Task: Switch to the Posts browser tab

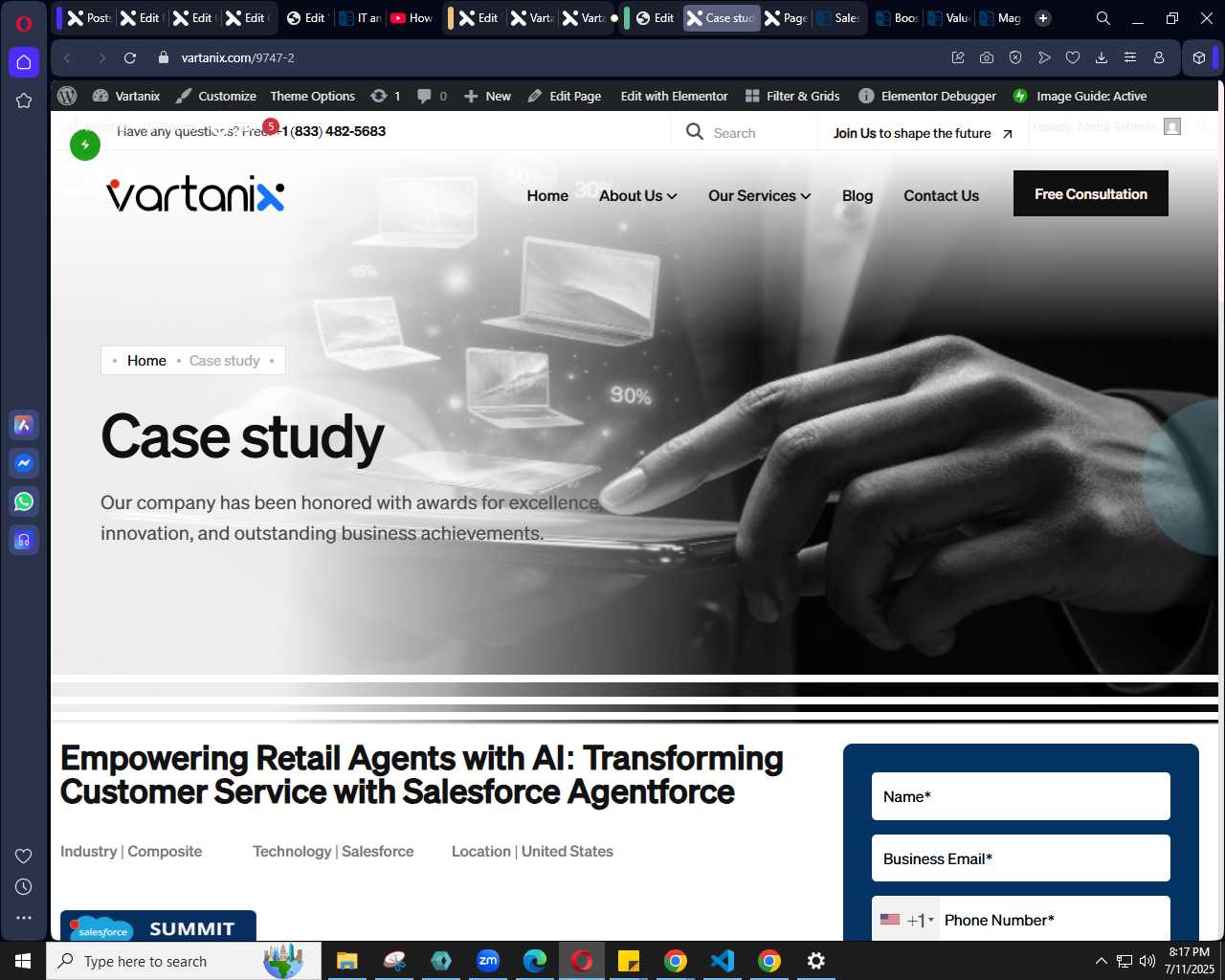Action: click(x=88, y=18)
